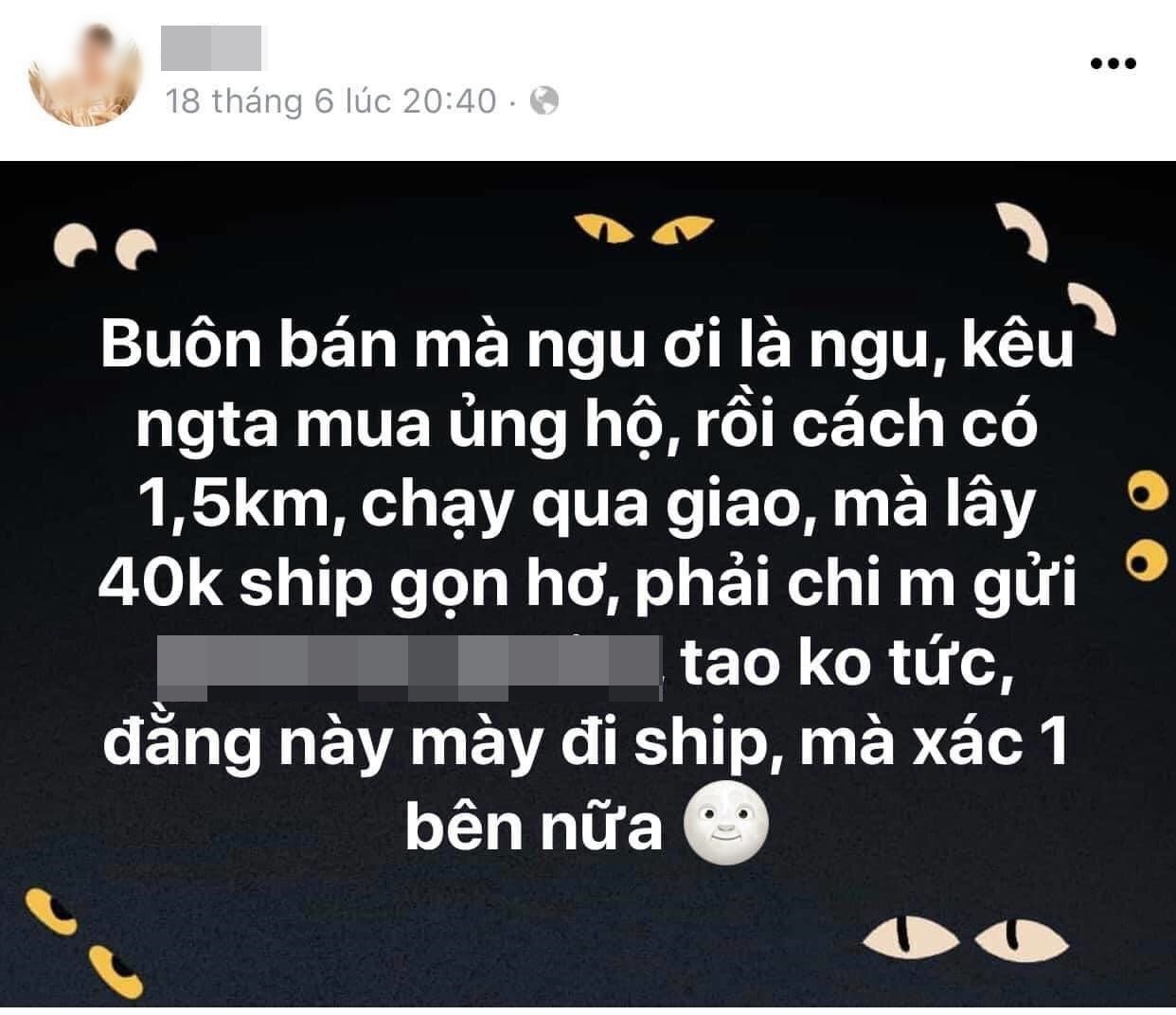The image size is (1176, 1015).
Task: Click the yellow cat eyes at top center
Action: pyautogui.click(x=644, y=228)
